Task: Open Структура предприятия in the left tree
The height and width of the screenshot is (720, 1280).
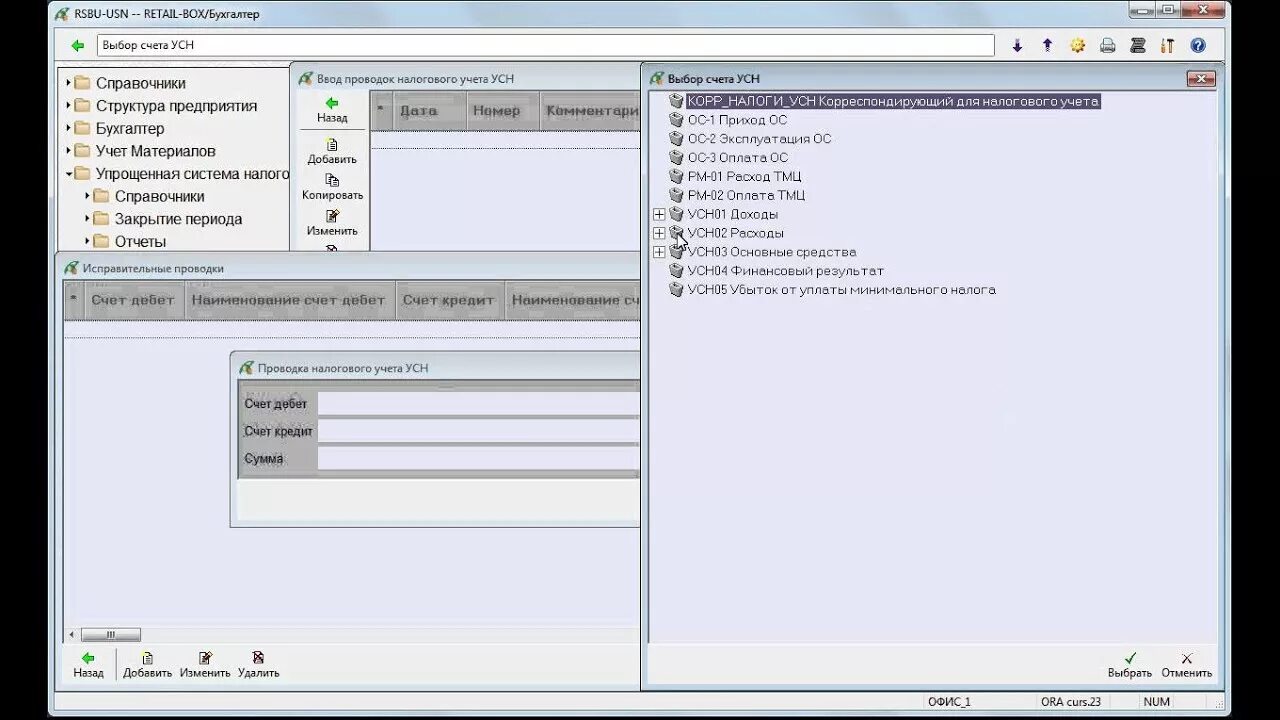Action: click(176, 106)
